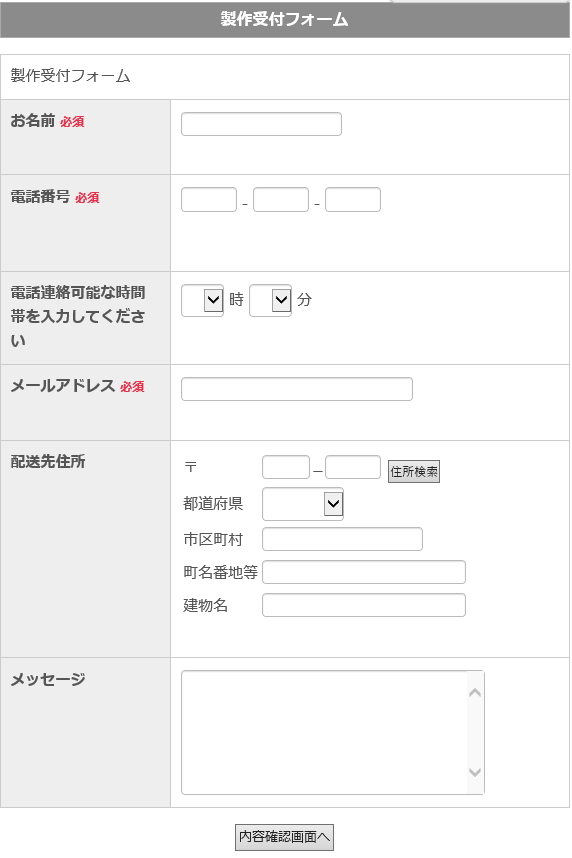This screenshot has width=572, height=858.
Task: Open the 分 minute dropdown
Action: tap(270, 300)
